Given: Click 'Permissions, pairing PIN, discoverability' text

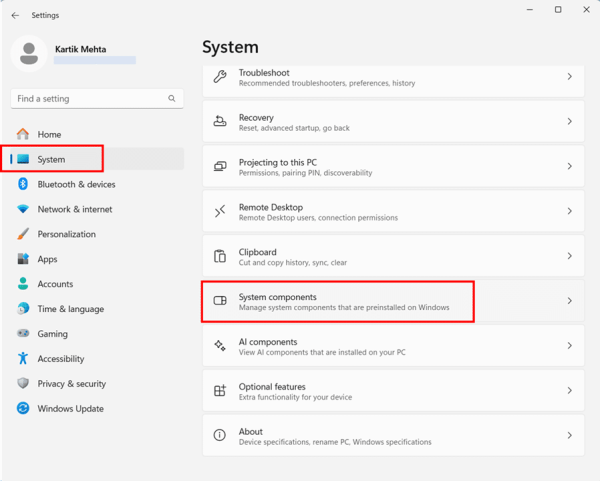Looking at the screenshot, I should [305, 173].
